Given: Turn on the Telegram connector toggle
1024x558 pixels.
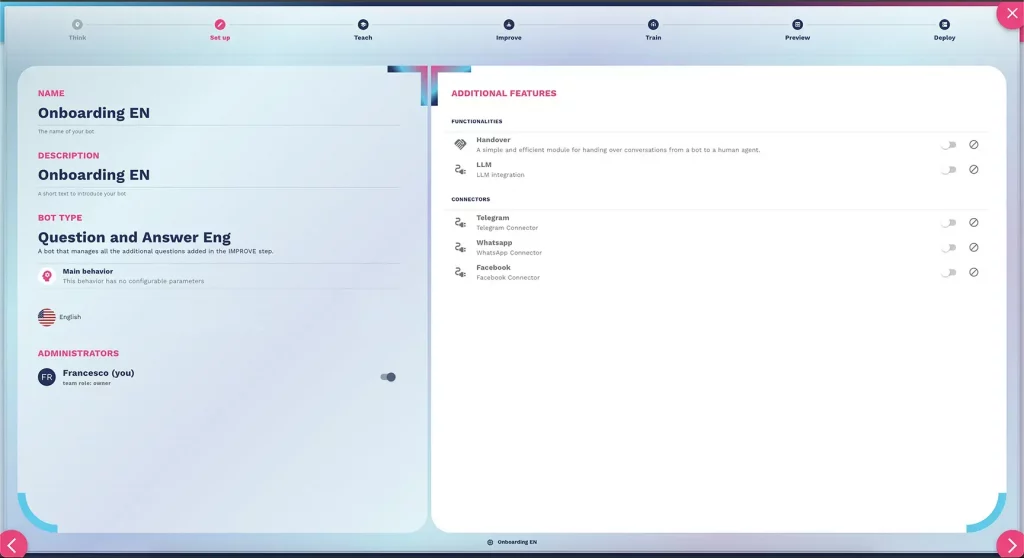Looking at the screenshot, I should coord(949,223).
